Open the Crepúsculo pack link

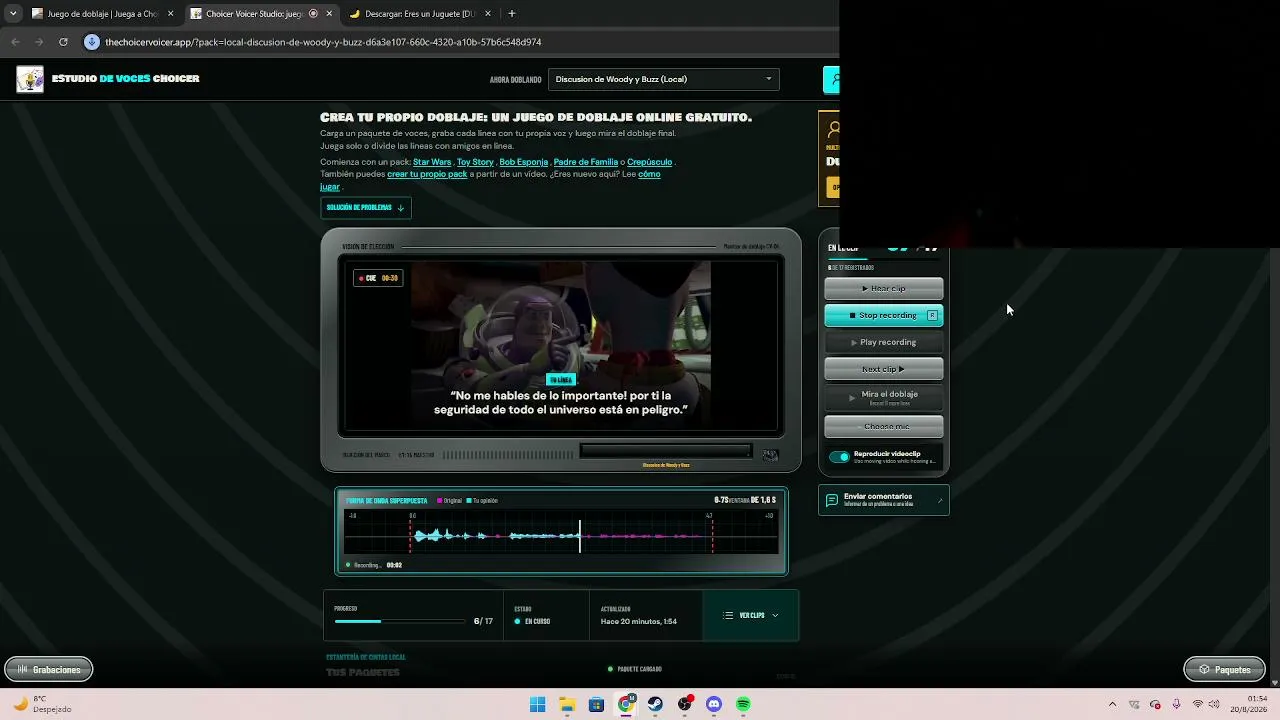tap(649, 162)
